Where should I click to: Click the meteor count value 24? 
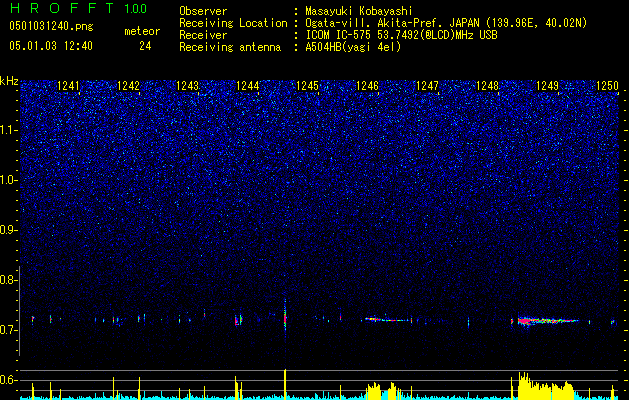coord(145,46)
